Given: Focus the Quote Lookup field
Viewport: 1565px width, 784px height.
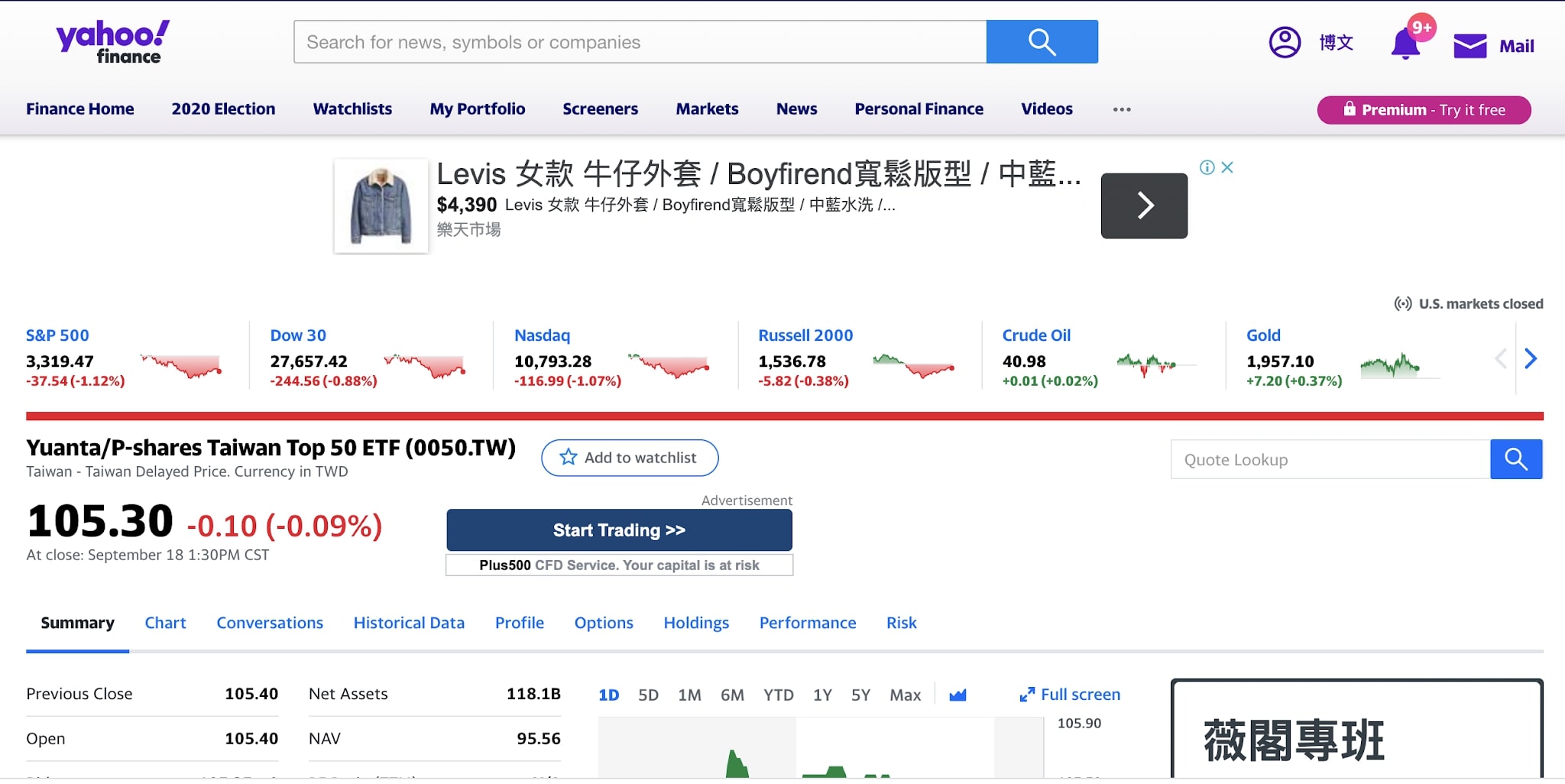Looking at the screenshot, I should (x=1330, y=459).
